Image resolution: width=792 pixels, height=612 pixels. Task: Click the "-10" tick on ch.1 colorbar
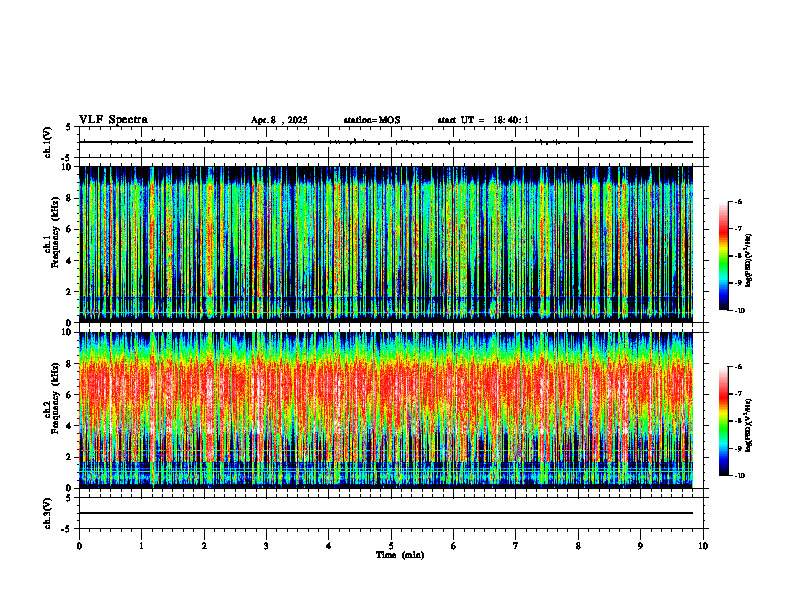tap(740, 310)
